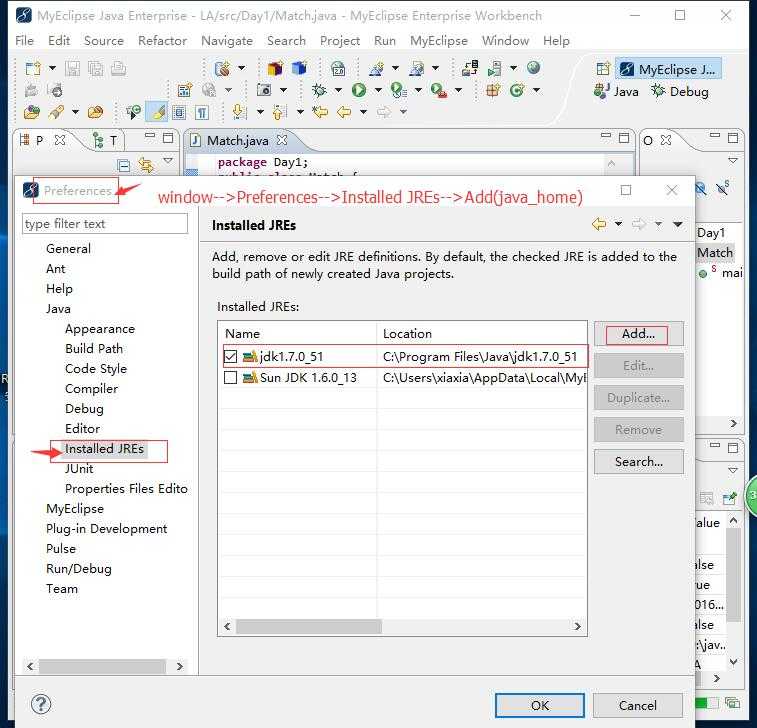757x728 pixels.
Task: Click the orange cube toolbar icon
Action: [275, 68]
